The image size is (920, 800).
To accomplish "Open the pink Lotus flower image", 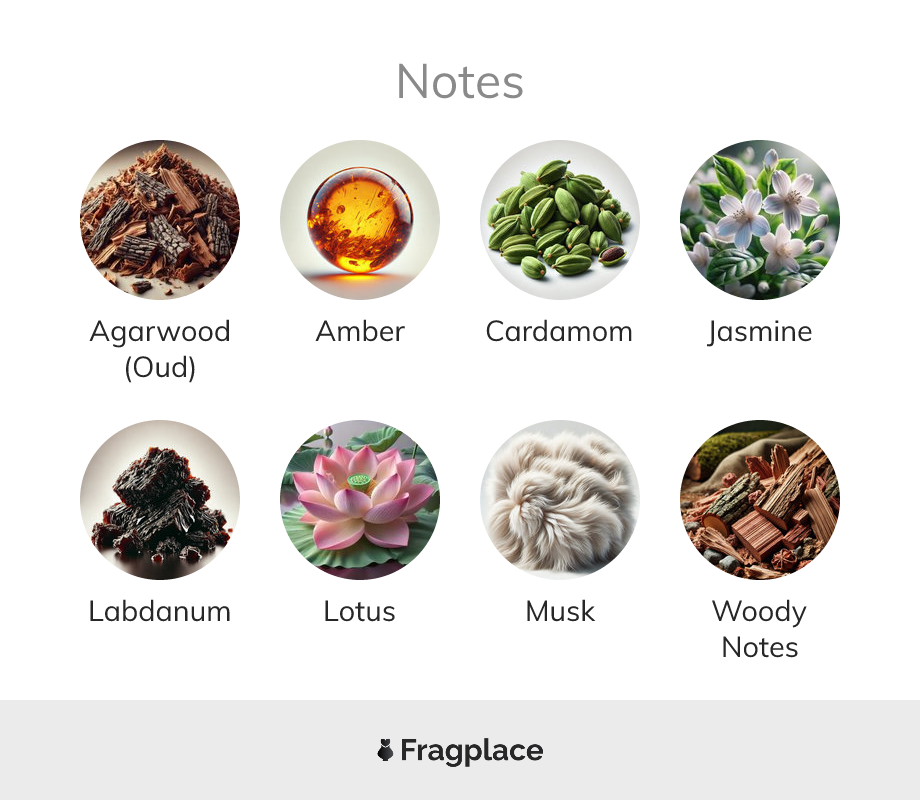I will 360,499.
